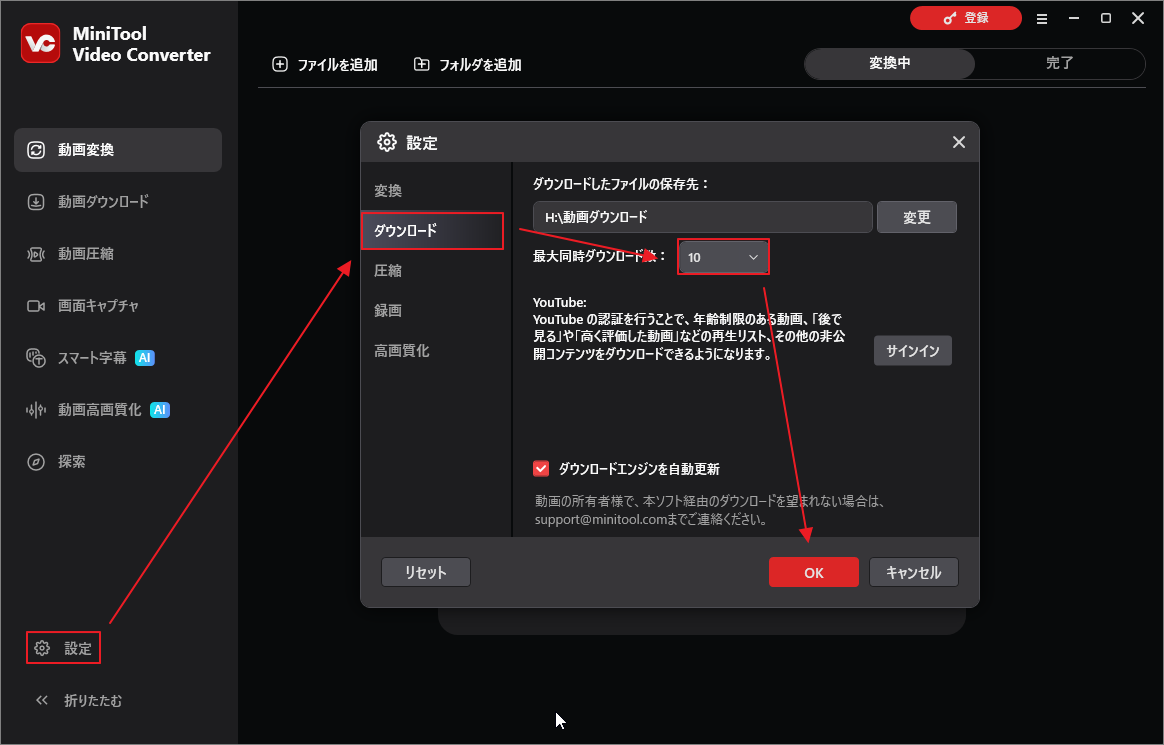This screenshot has height=745, width=1164.
Task: Open 動画変換 in the sidebar
Action: tap(118, 150)
